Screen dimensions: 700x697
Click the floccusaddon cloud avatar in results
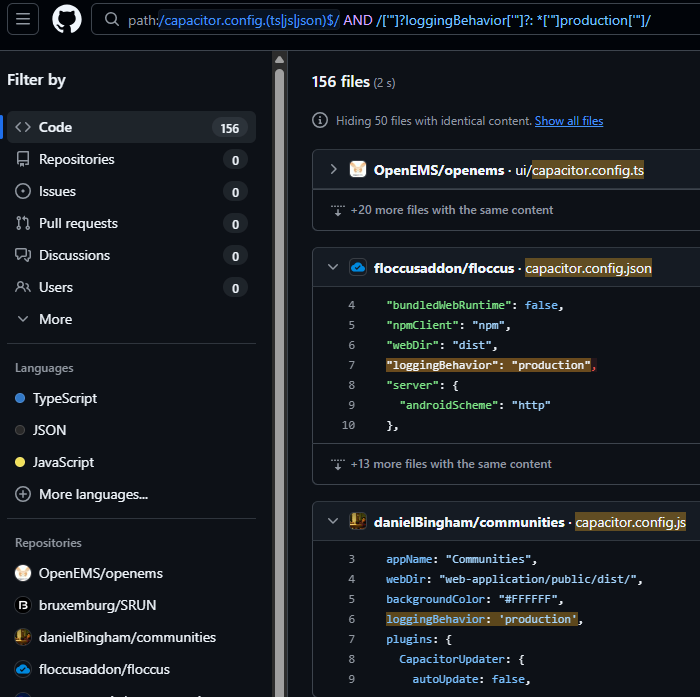tap(358, 268)
